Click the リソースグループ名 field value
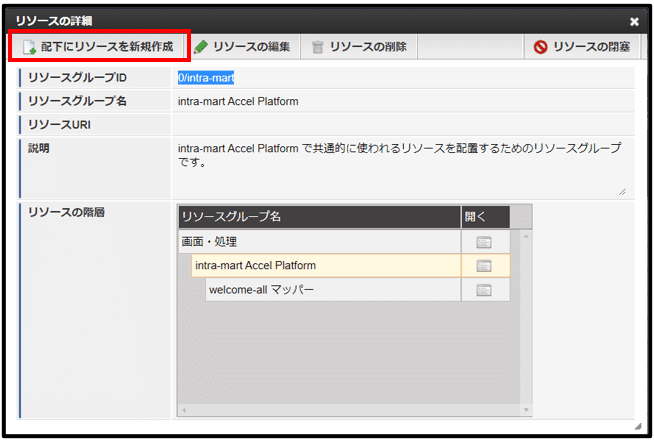Viewport: 654px width, 441px height. pos(238,101)
